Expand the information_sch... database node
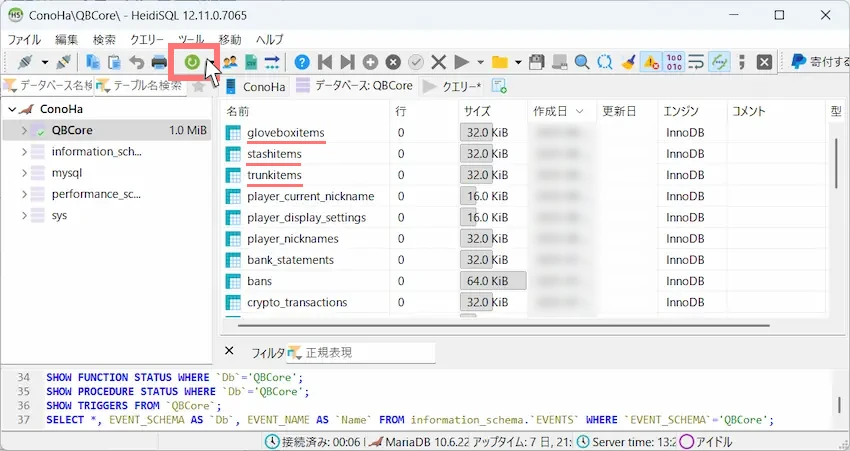The width and height of the screenshot is (850, 451). (x=24, y=152)
